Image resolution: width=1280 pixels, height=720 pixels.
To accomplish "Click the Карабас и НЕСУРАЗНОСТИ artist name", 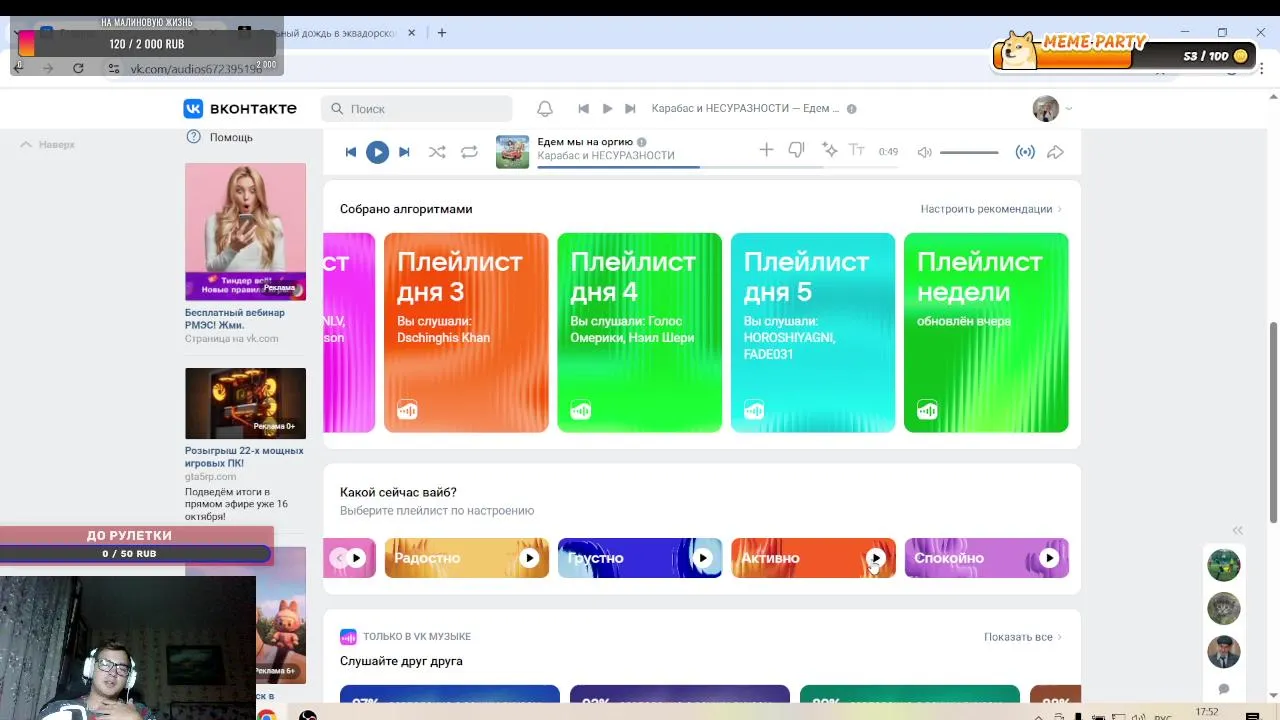I will click(x=606, y=156).
